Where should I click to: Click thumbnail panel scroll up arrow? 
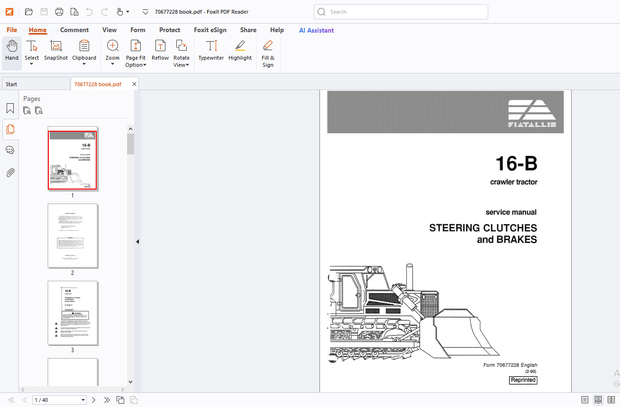click(x=130, y=129)
